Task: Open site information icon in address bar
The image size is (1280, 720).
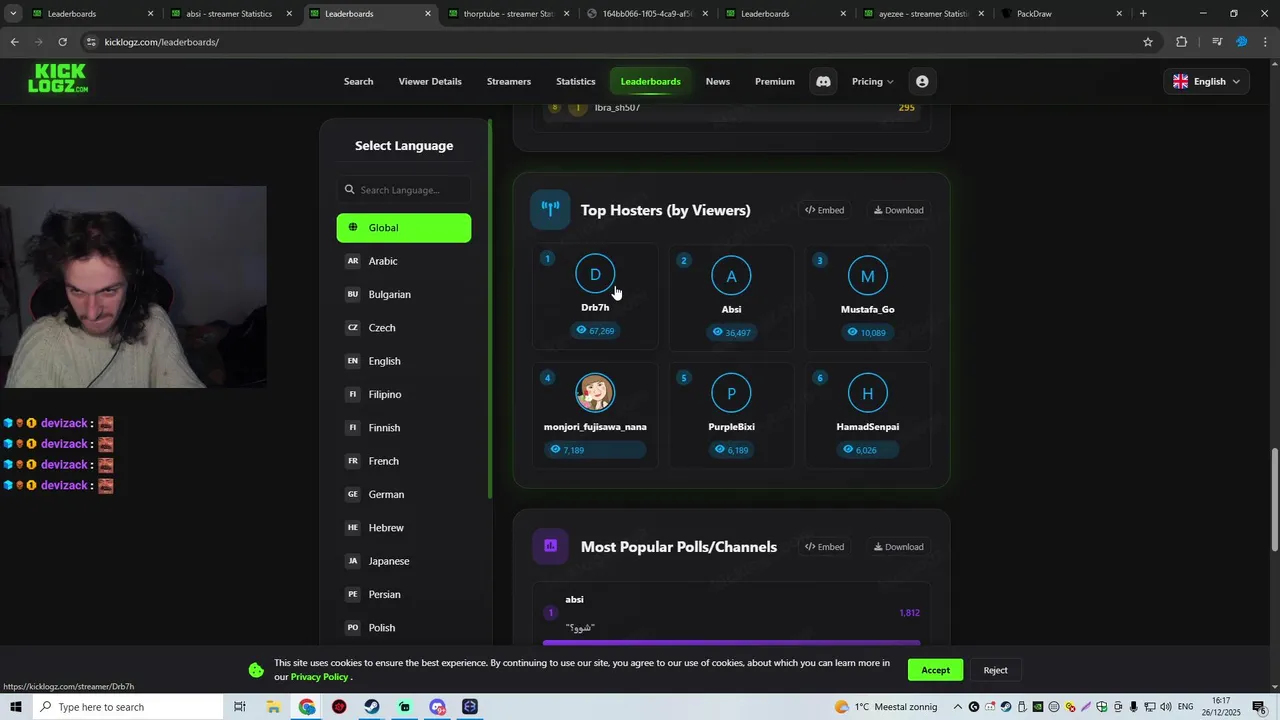Action: coord(91,42)
